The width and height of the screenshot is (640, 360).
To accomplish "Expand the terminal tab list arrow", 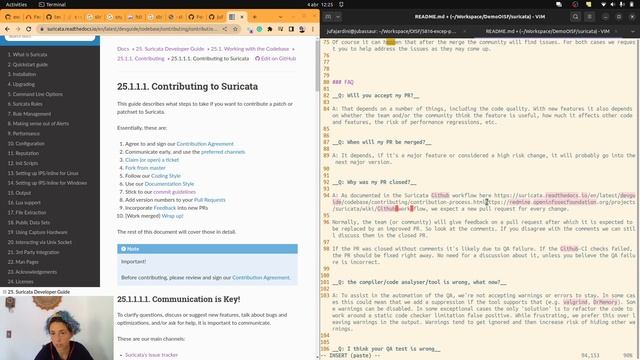I will tap(633, 31).
